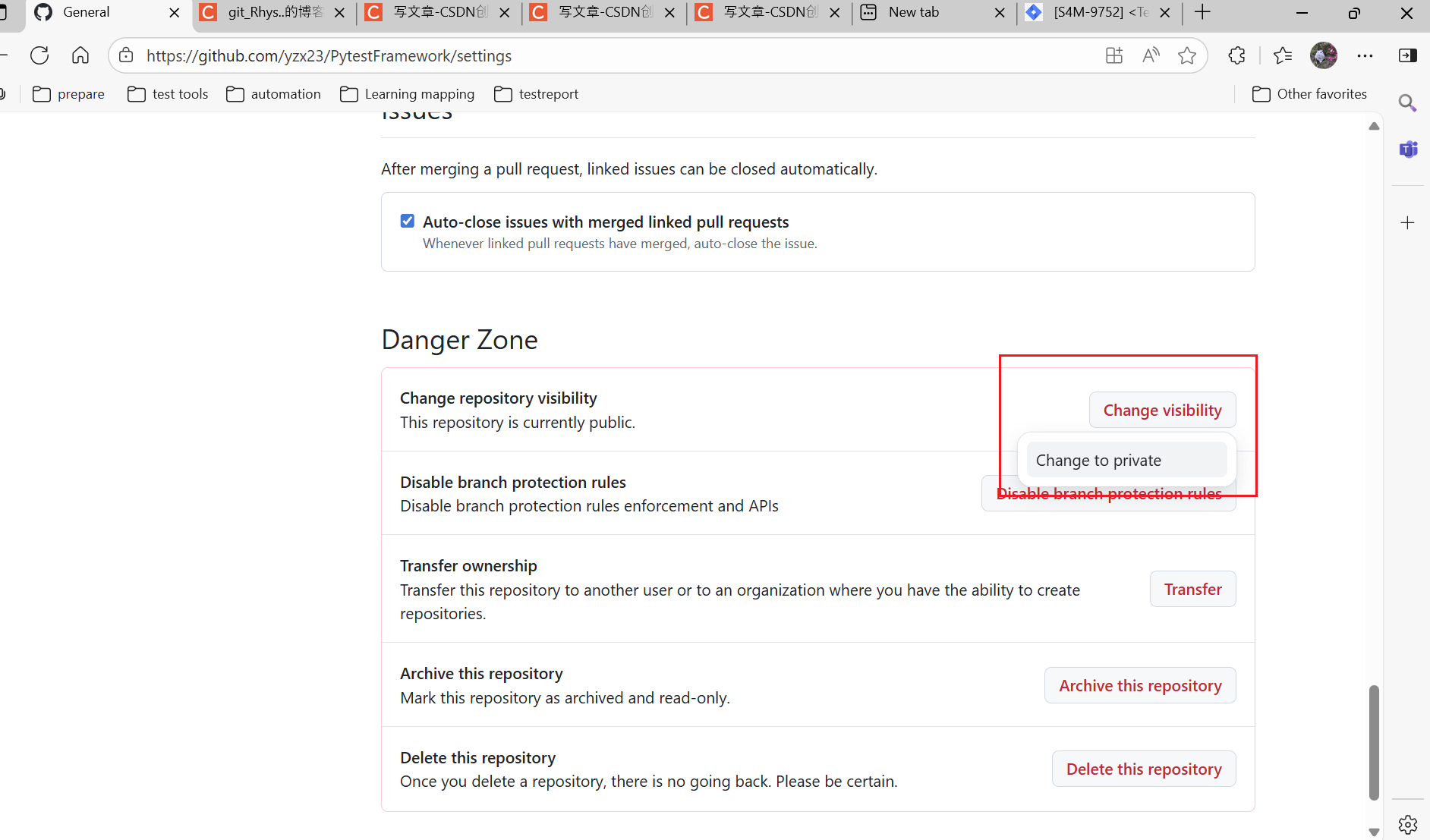View site information lock icon
The width and height of the screenshot is (1430, 840).
pyautogui.click(x=127, y=55)
